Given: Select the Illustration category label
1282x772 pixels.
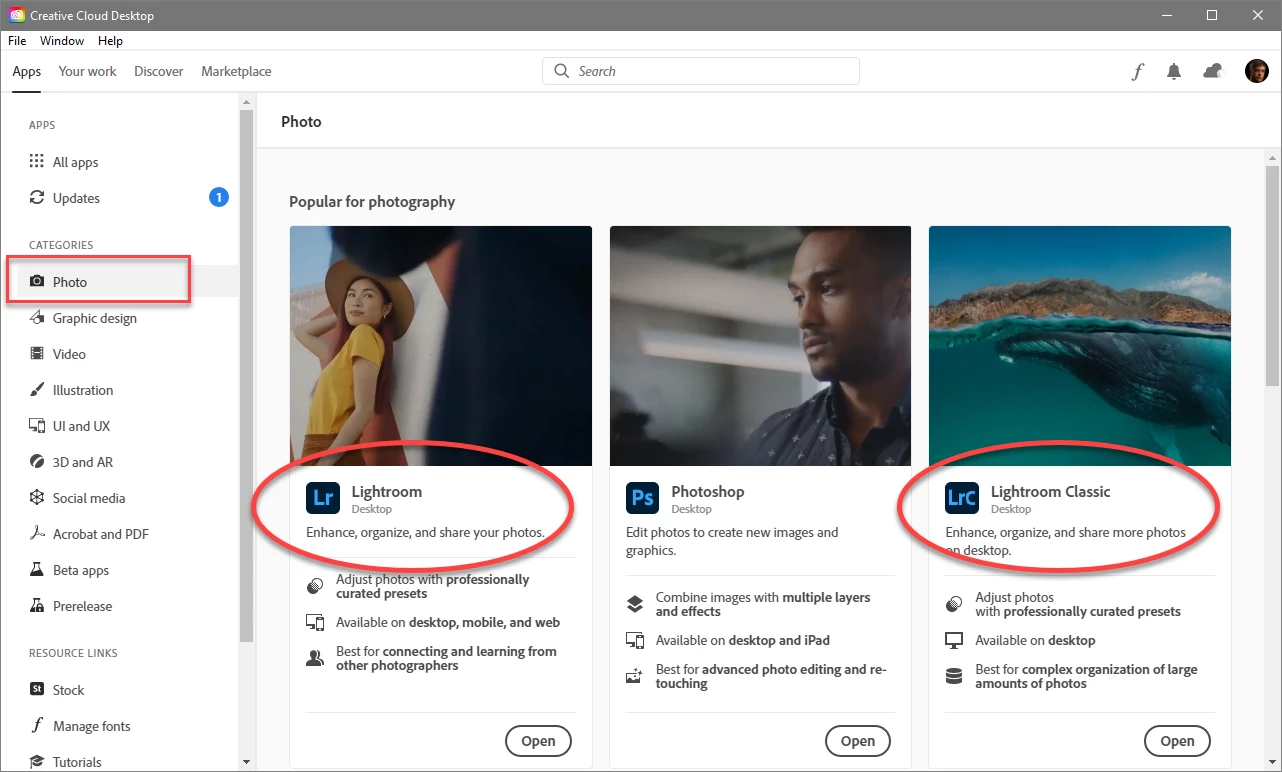Looking at the screenshot, I should pyautogui.click(x=83, y=390).
